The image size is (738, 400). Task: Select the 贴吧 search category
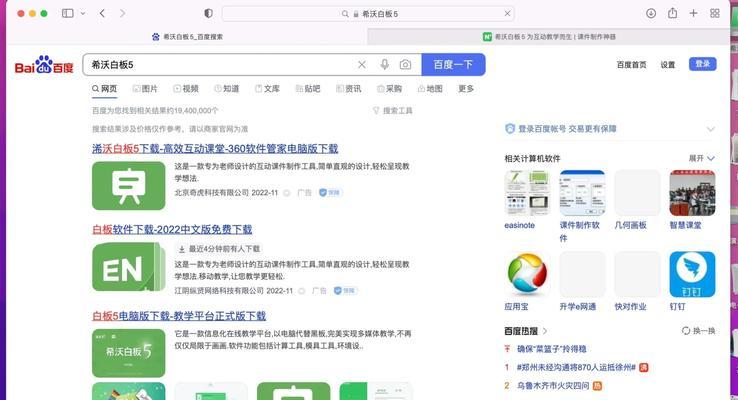point(308,88)
